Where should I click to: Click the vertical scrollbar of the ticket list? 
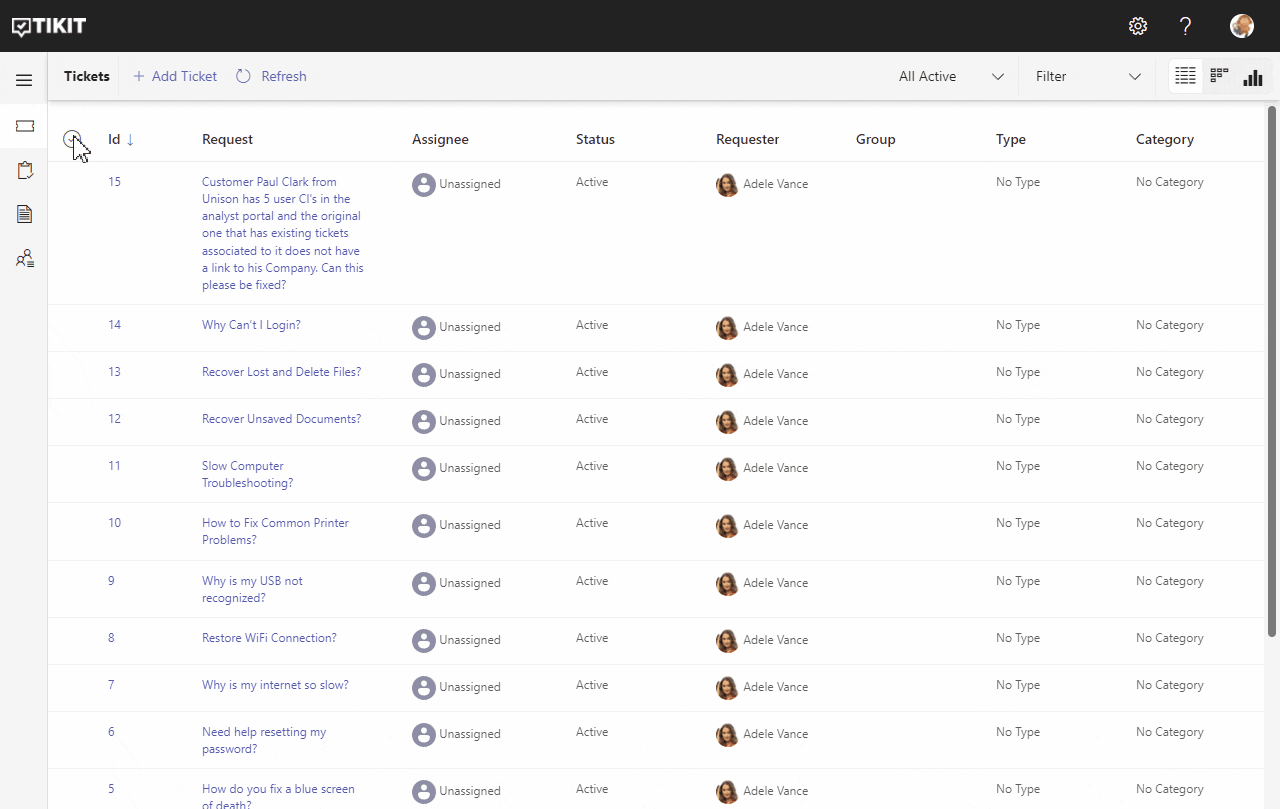[1272, 370]
